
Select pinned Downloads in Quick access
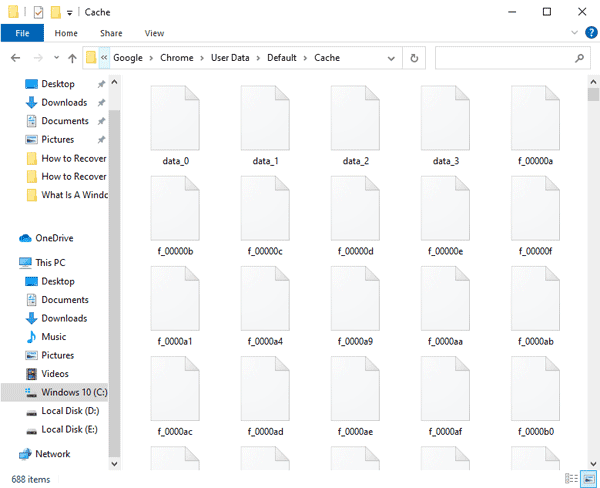pyautogui.click(x=64, y=103)
